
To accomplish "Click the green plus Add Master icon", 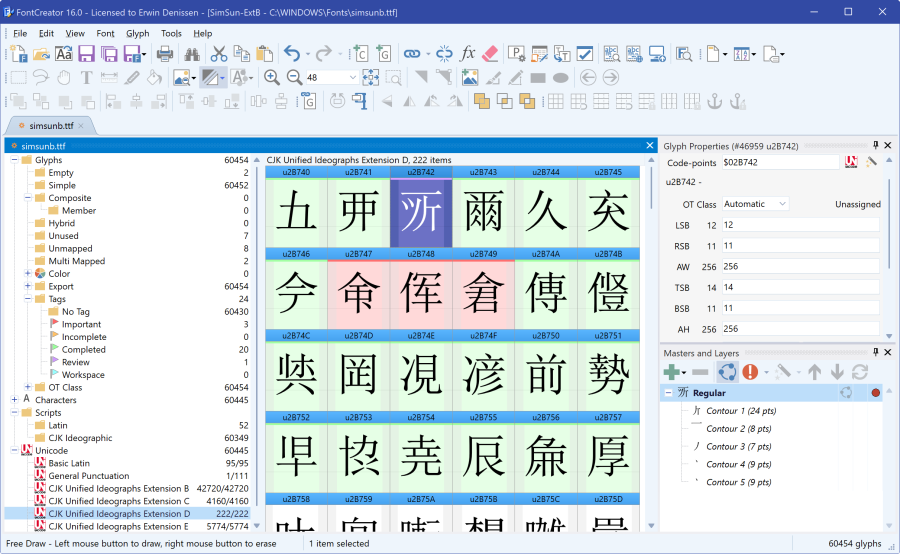I will (672, 372).
